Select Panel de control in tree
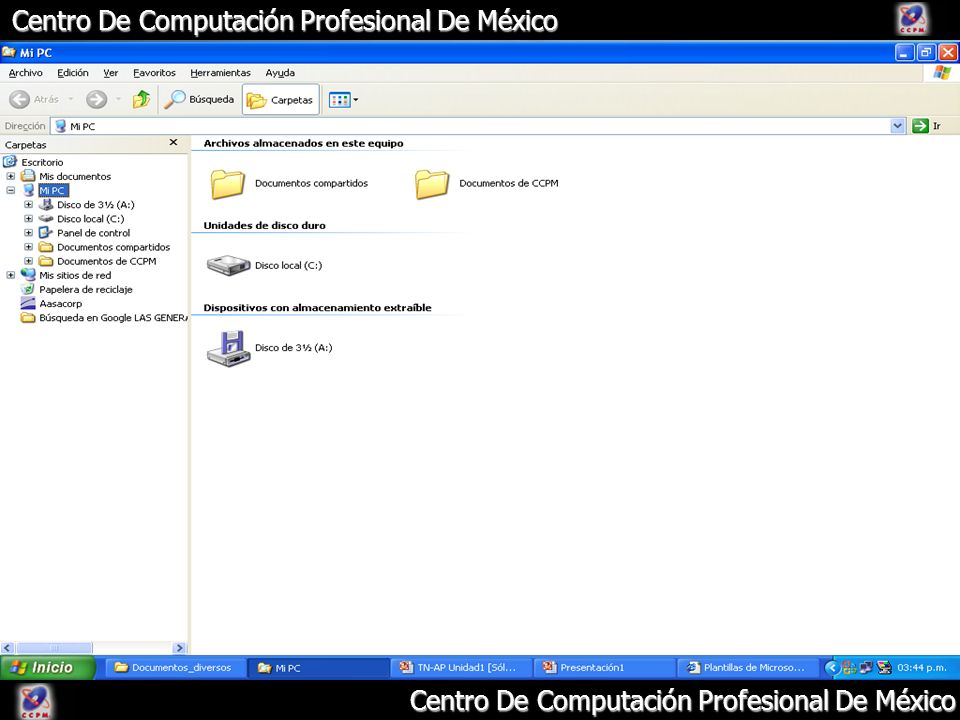Viewport: 960px width, 720px height. pos(94,233)
